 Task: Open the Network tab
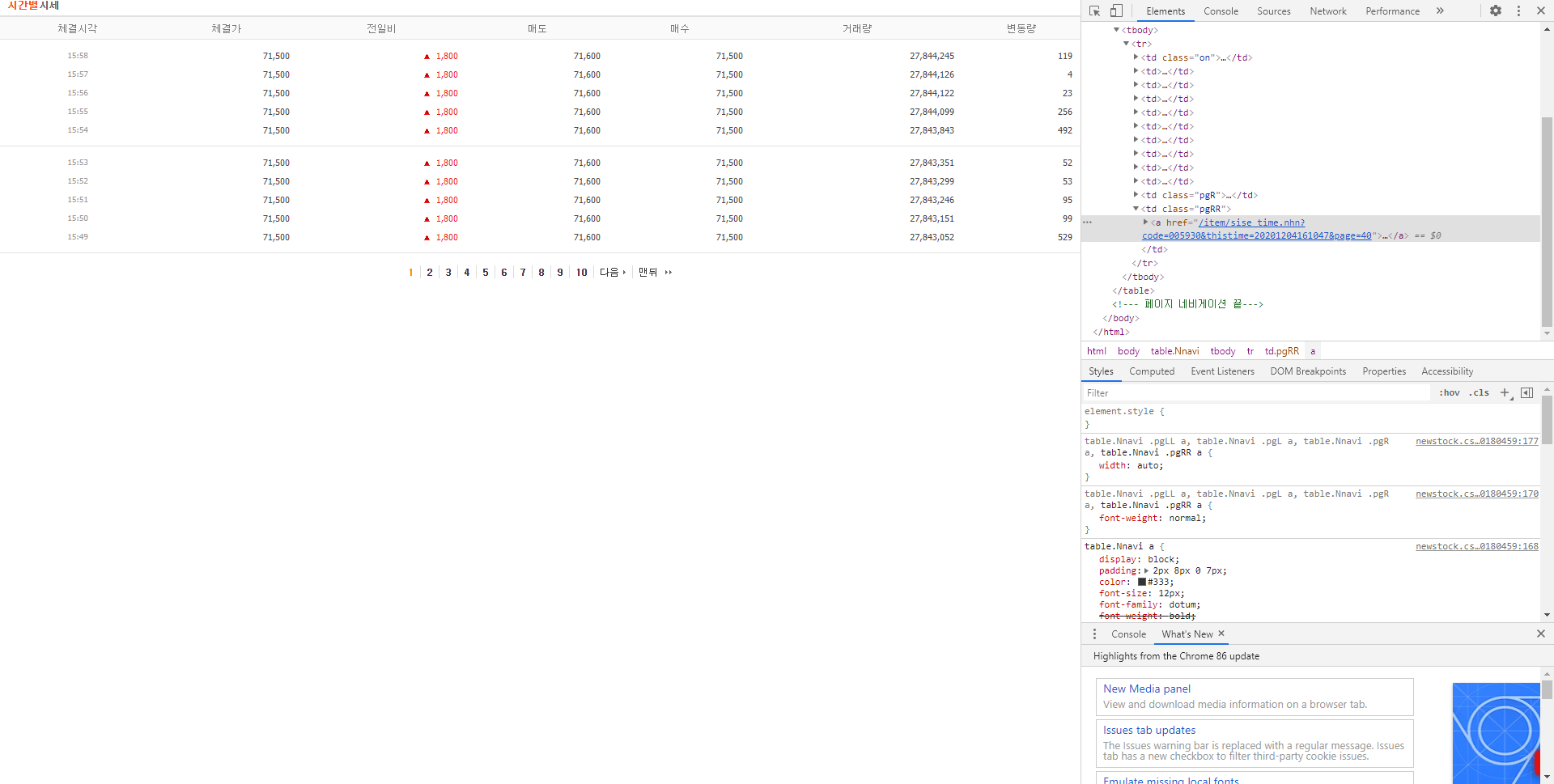coord(1328,11)
